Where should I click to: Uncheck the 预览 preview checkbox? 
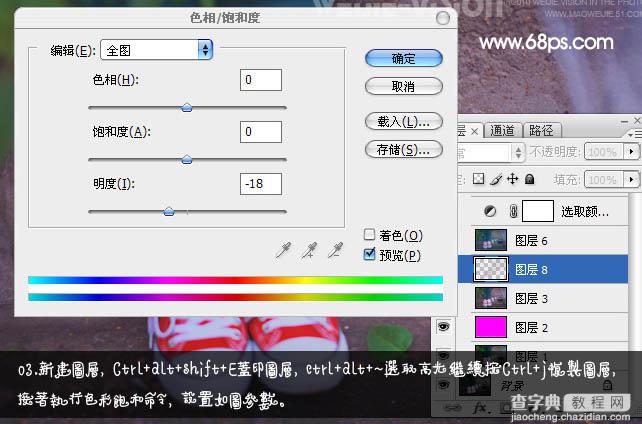coord(369,255)
